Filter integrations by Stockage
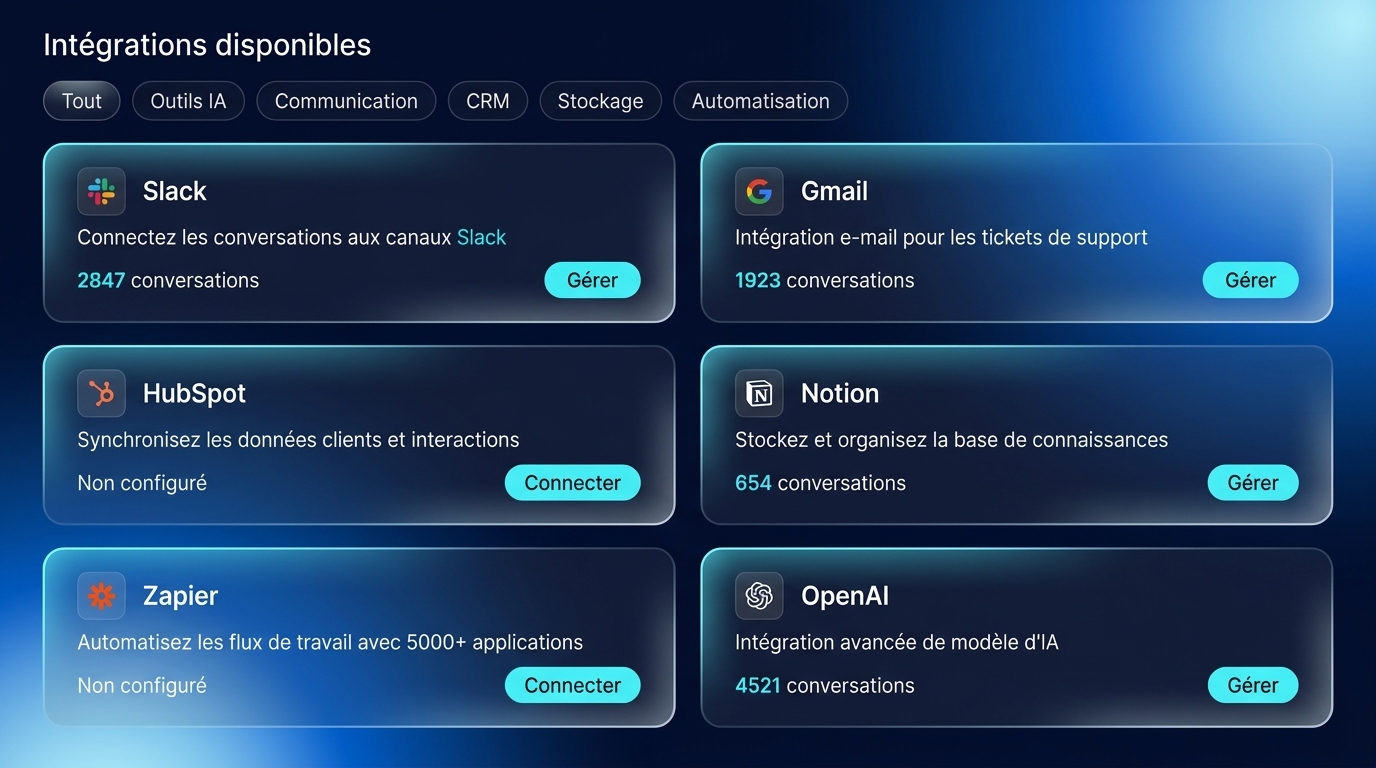This screenshot has height=768, width=1376. [600, 101]
